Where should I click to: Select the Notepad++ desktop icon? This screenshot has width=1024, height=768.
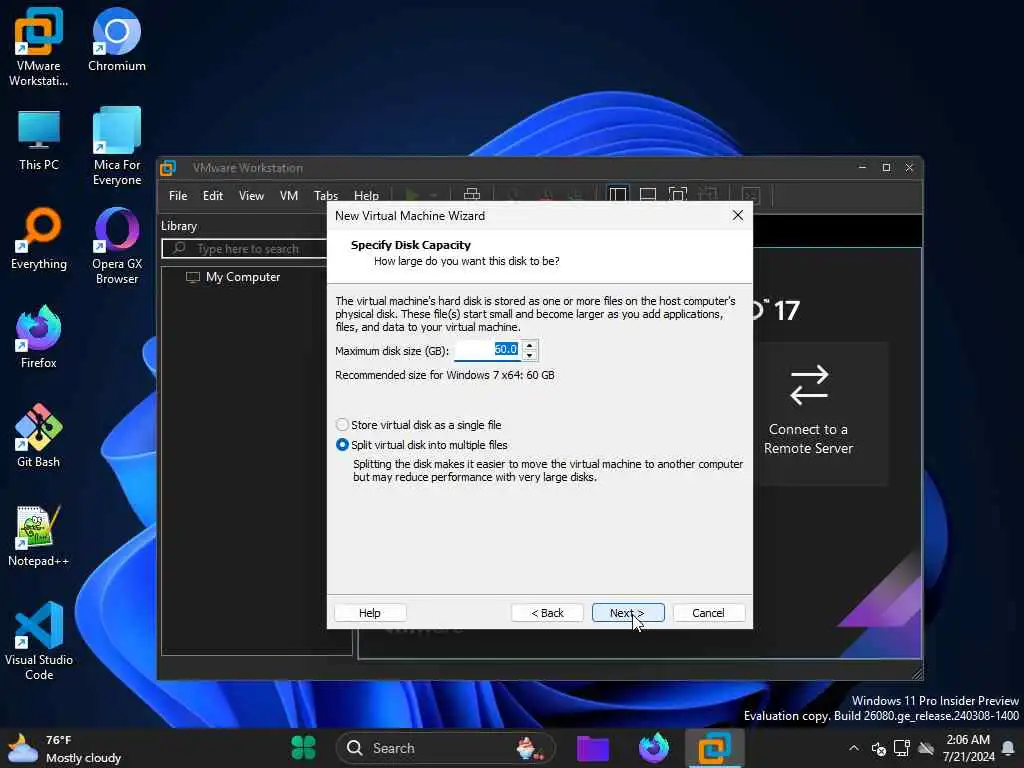click(39, 536)
